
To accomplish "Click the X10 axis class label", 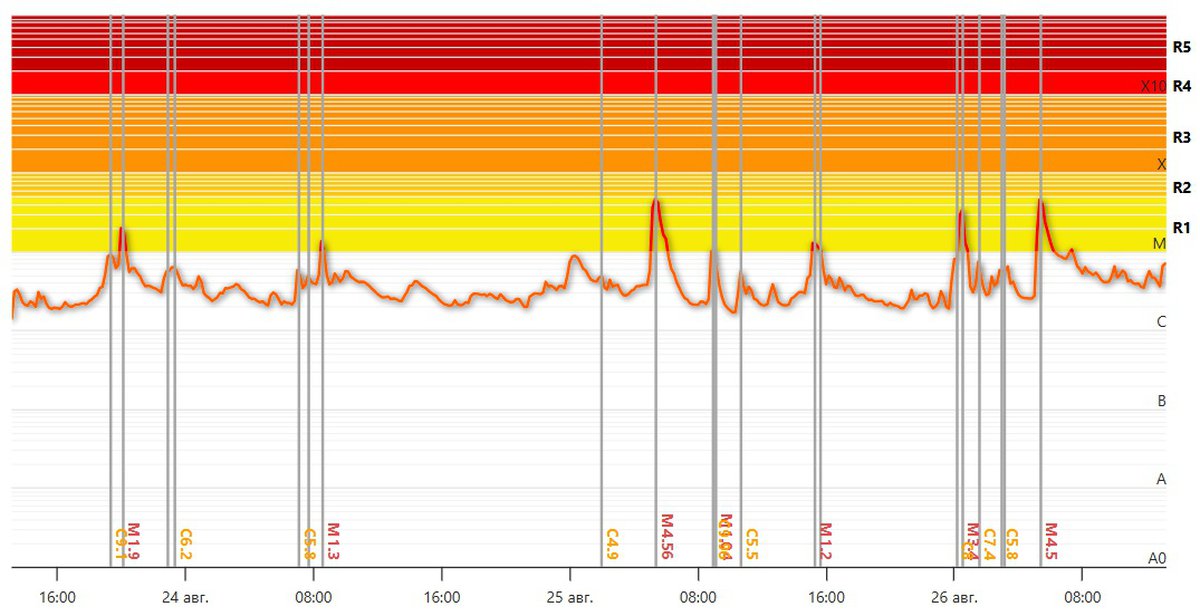I will [1153, 87].
